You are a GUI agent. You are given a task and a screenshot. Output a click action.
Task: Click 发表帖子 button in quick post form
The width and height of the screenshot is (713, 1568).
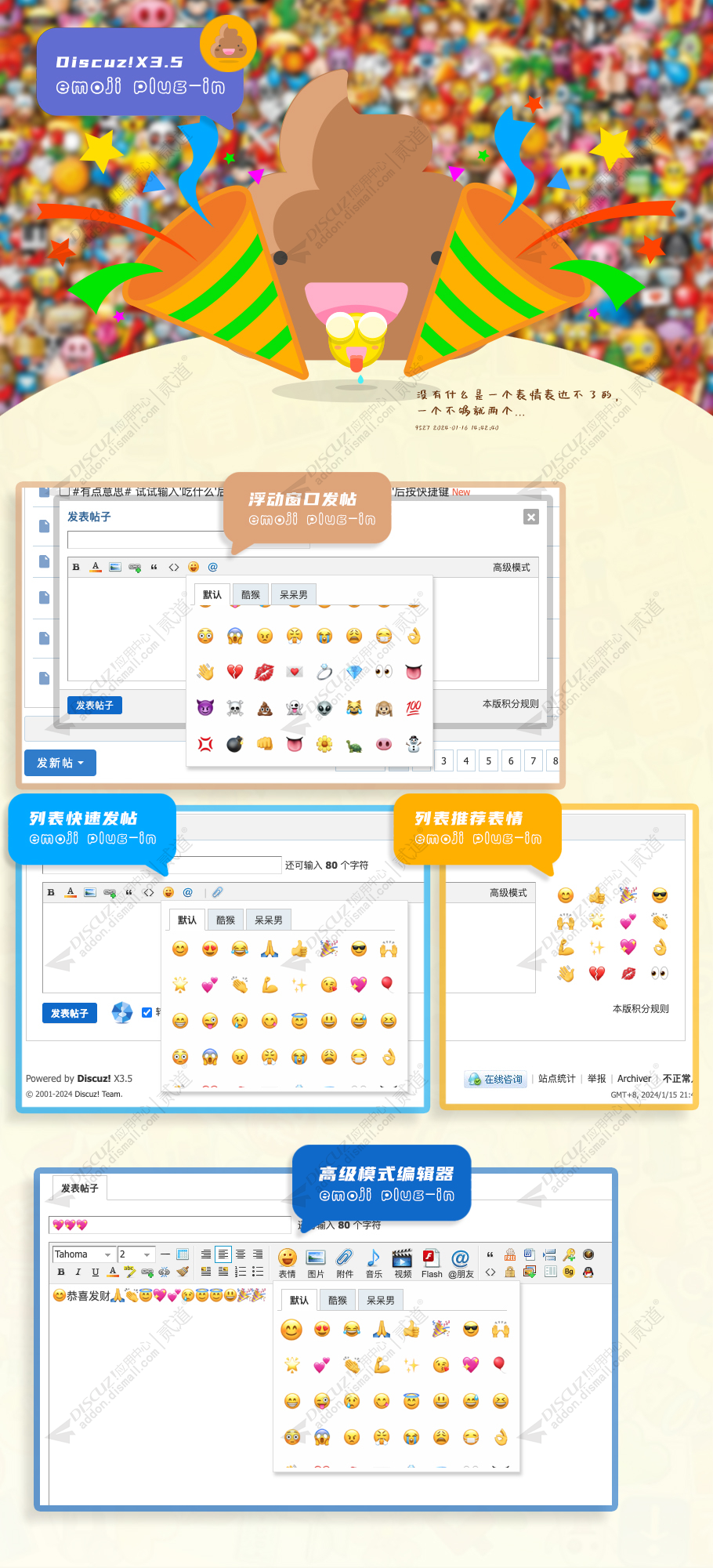tap(70, 1014)
